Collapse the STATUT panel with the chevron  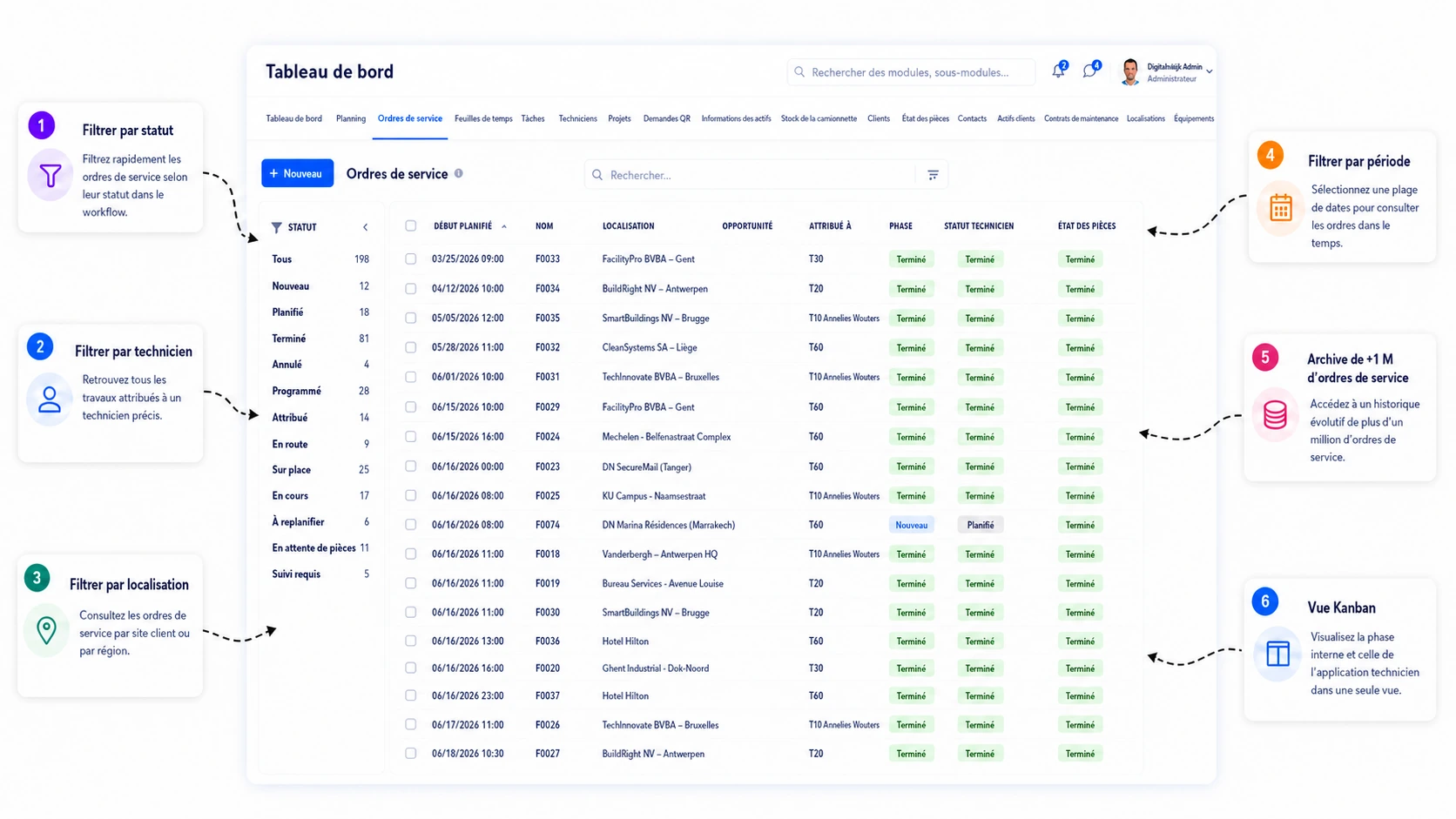tap(365, 227)
